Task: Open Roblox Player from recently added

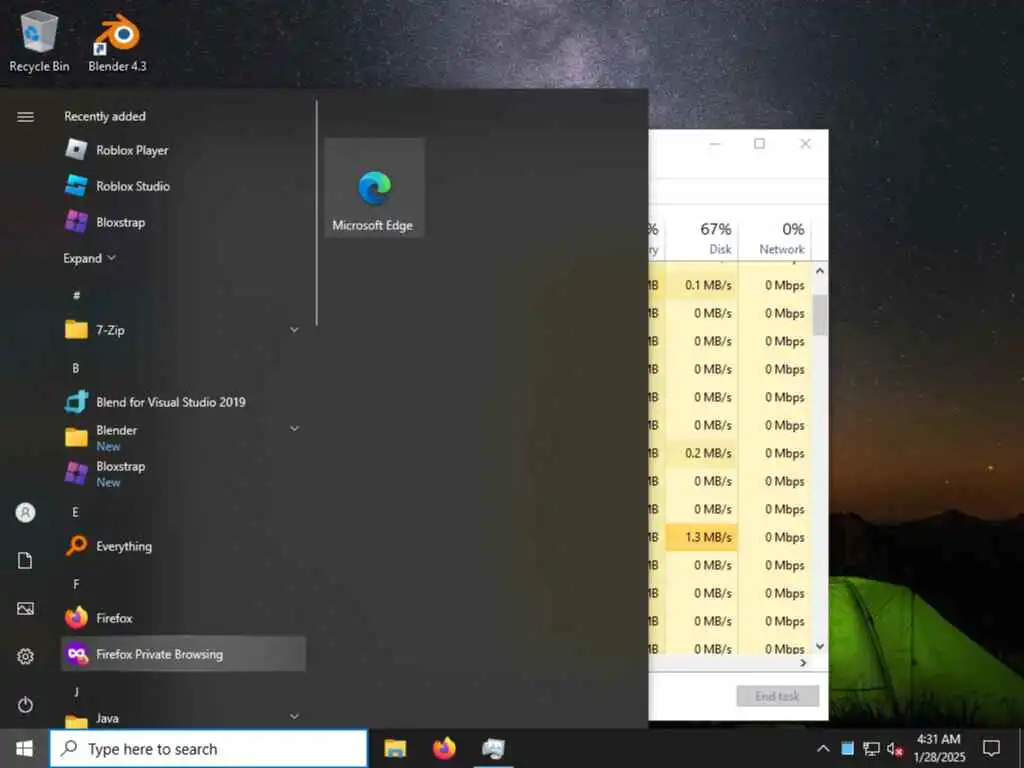Action: click(x=183, y=150)
